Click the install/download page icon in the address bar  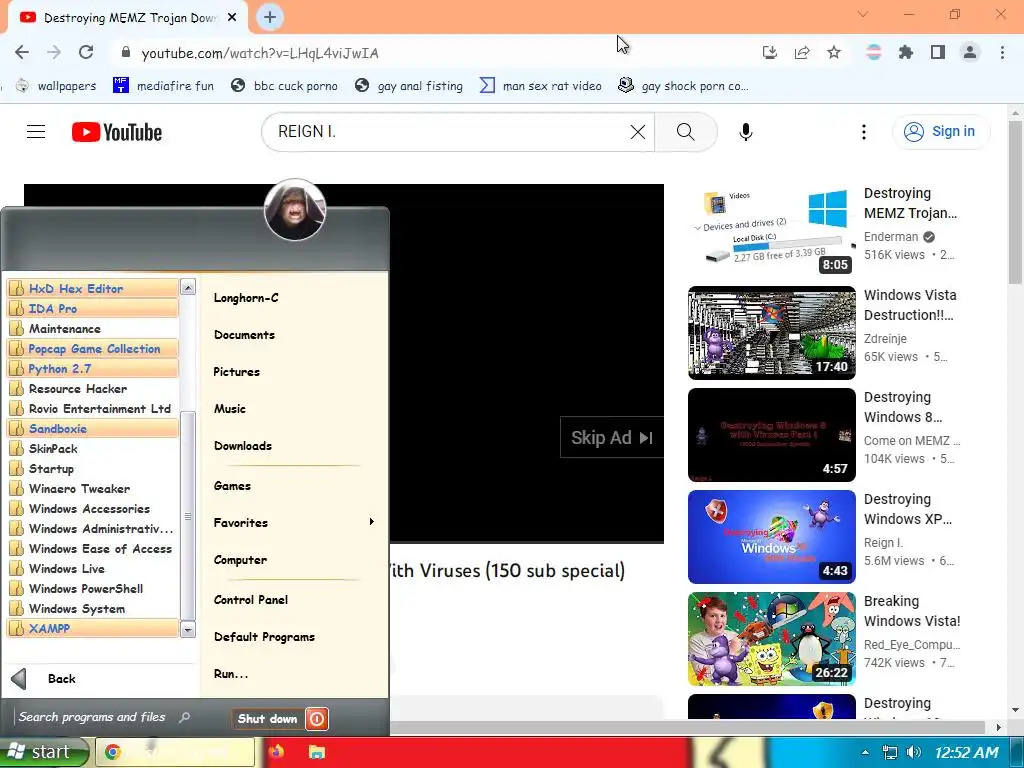click(x=770, y=52)
